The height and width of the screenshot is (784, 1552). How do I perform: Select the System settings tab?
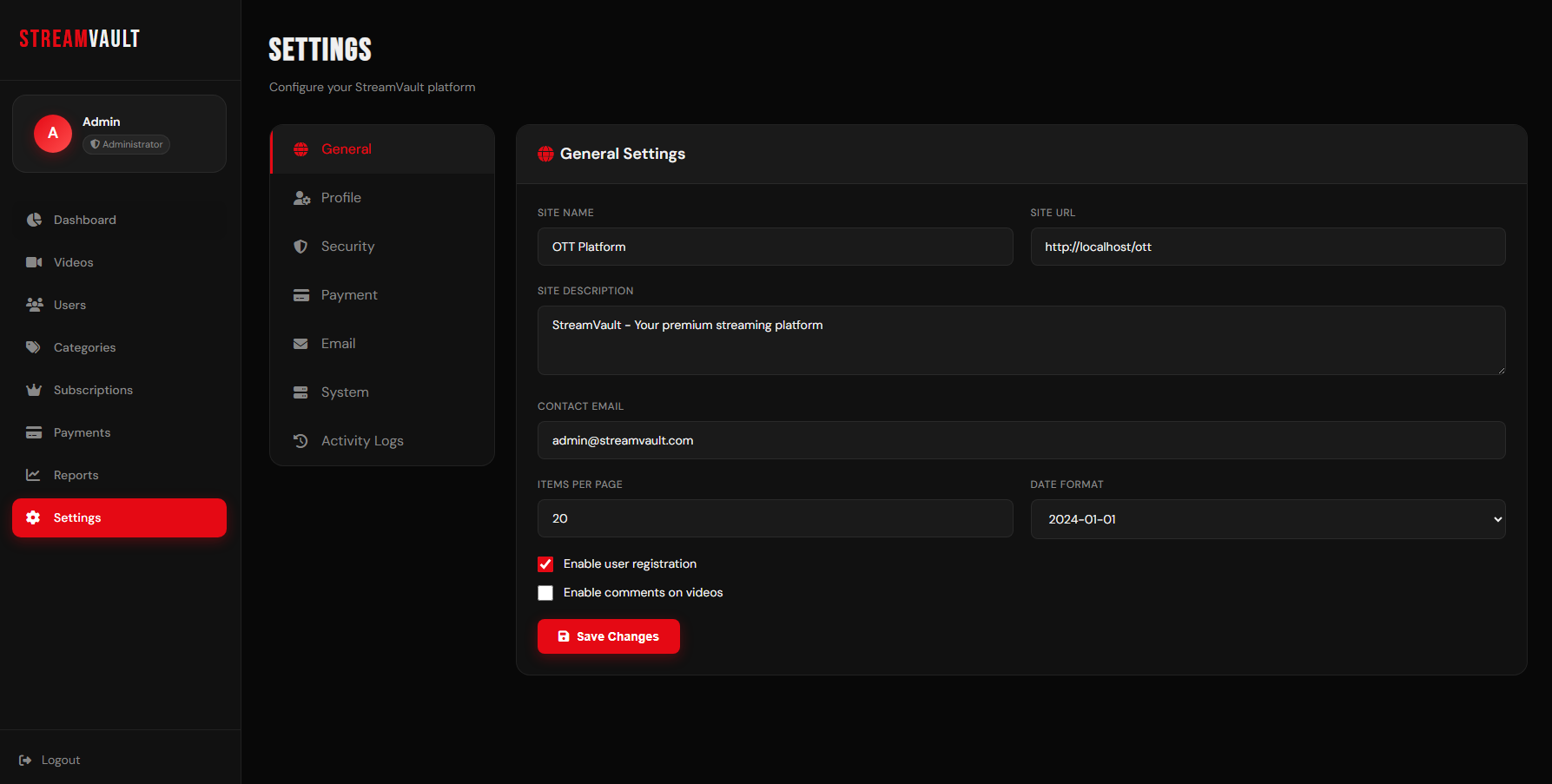click(344, 392)
